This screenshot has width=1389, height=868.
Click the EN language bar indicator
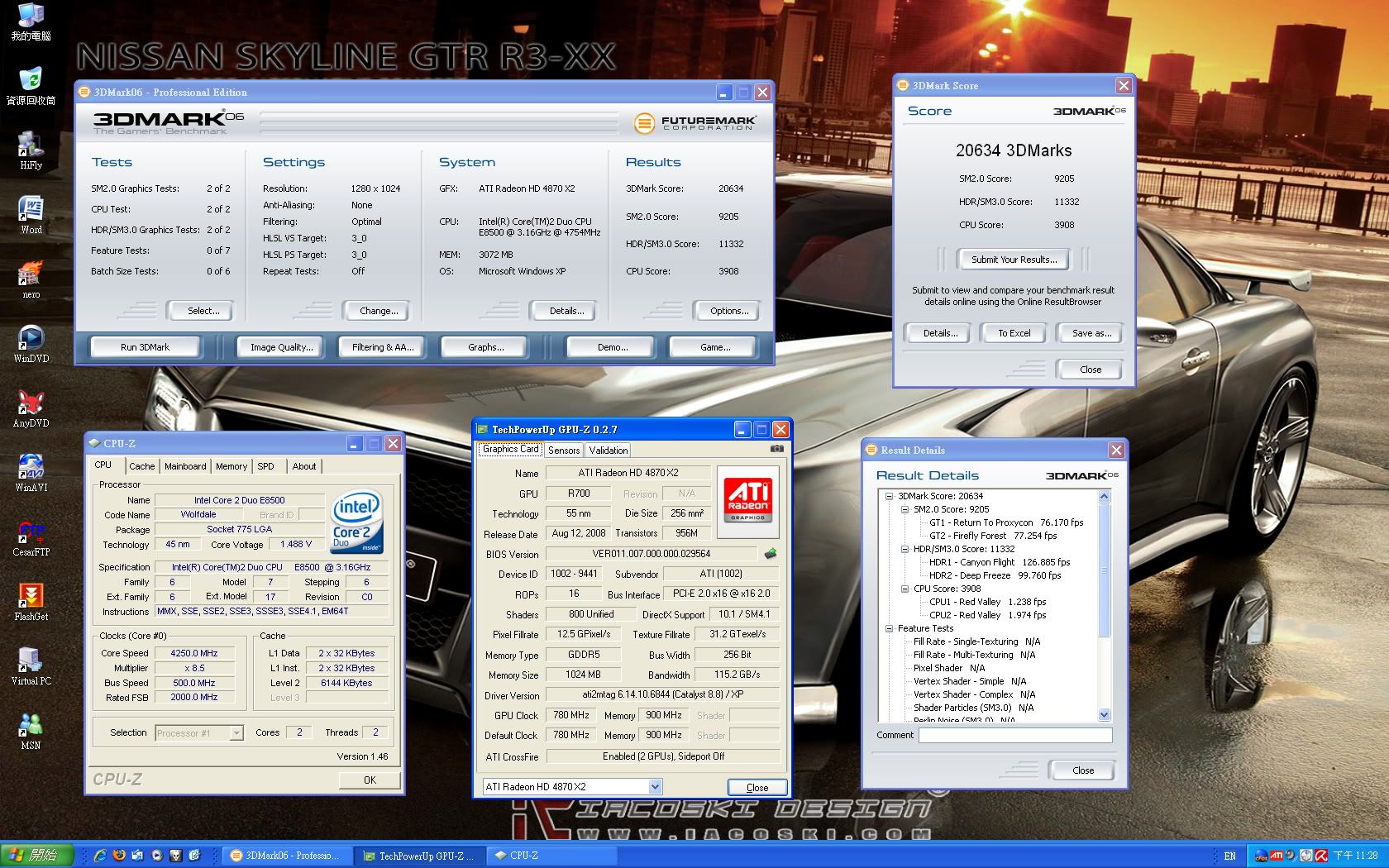tap(1230, 856)
